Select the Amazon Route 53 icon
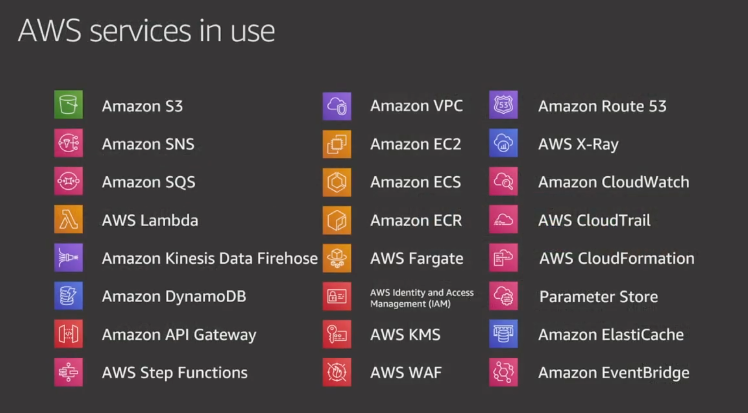 click(503, 104)
